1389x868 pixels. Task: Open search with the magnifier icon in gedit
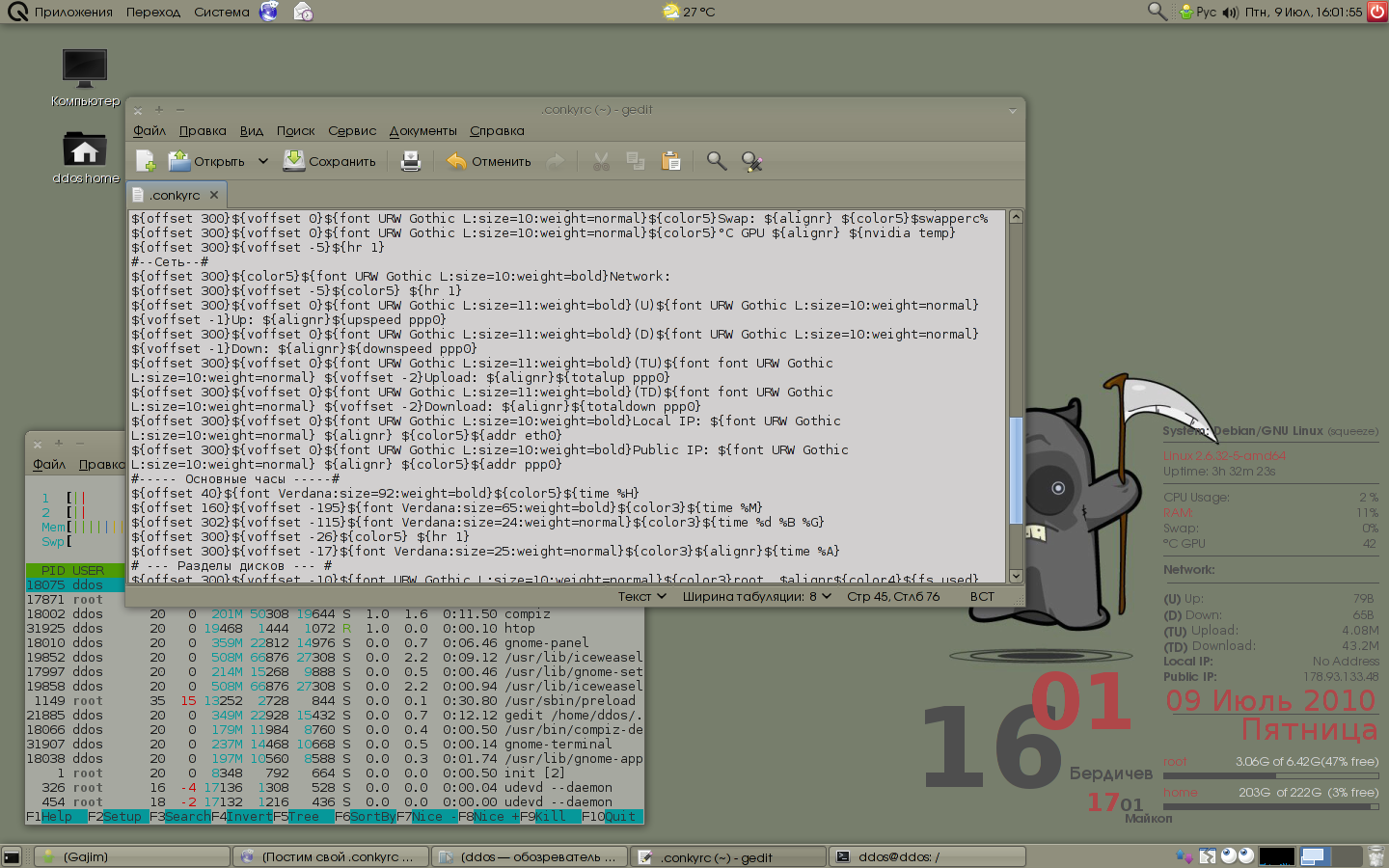pyautogui.click(x=717, y=161)
